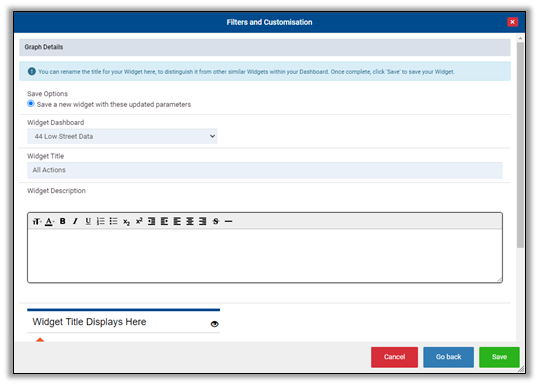Close the Filters and Customisation dialog
This screenshot has width=538, height=384.
(x=512, y=22)
